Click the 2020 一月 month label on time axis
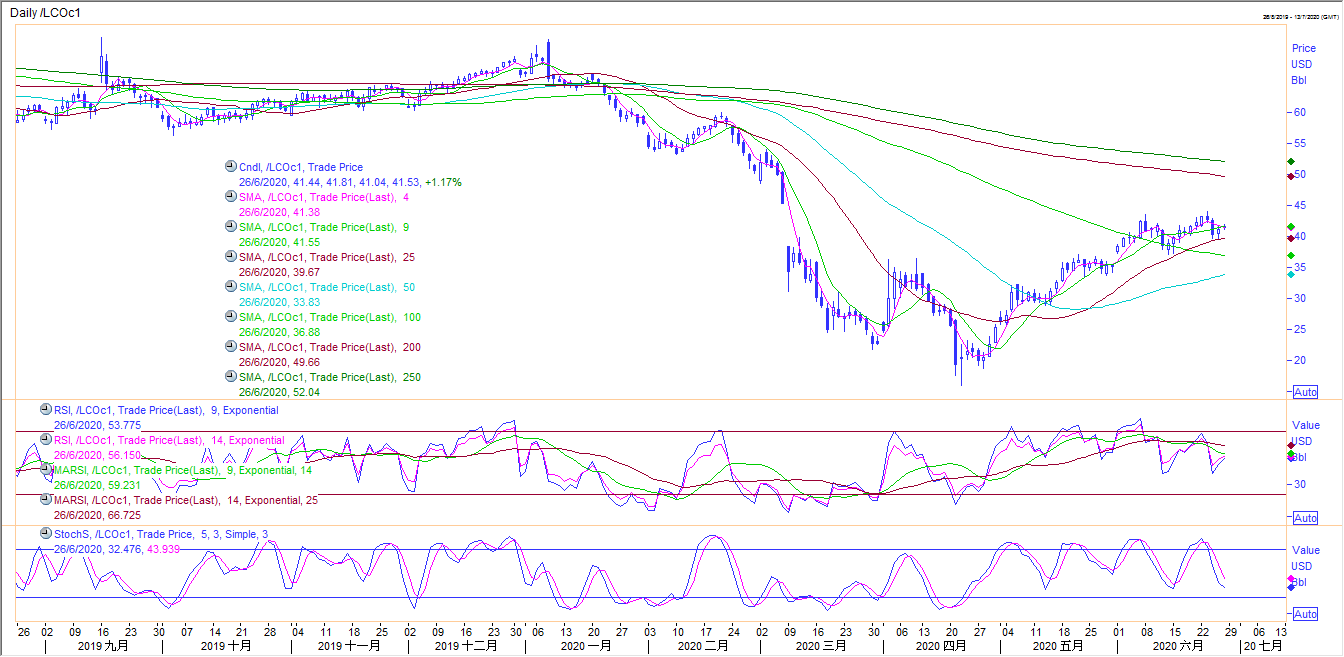This screenshot has height=657, width=1344. tap(585, 646)
